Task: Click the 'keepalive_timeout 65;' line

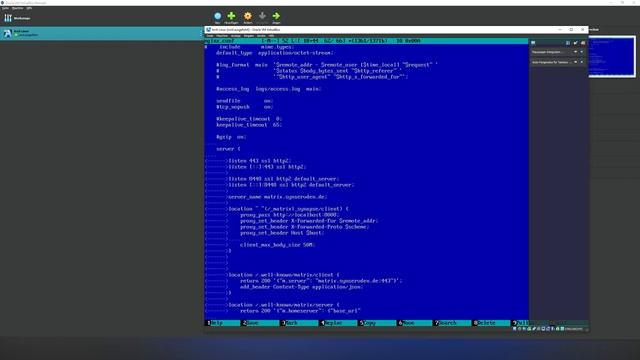Action: pyautogui.click(x=249, y=125)
